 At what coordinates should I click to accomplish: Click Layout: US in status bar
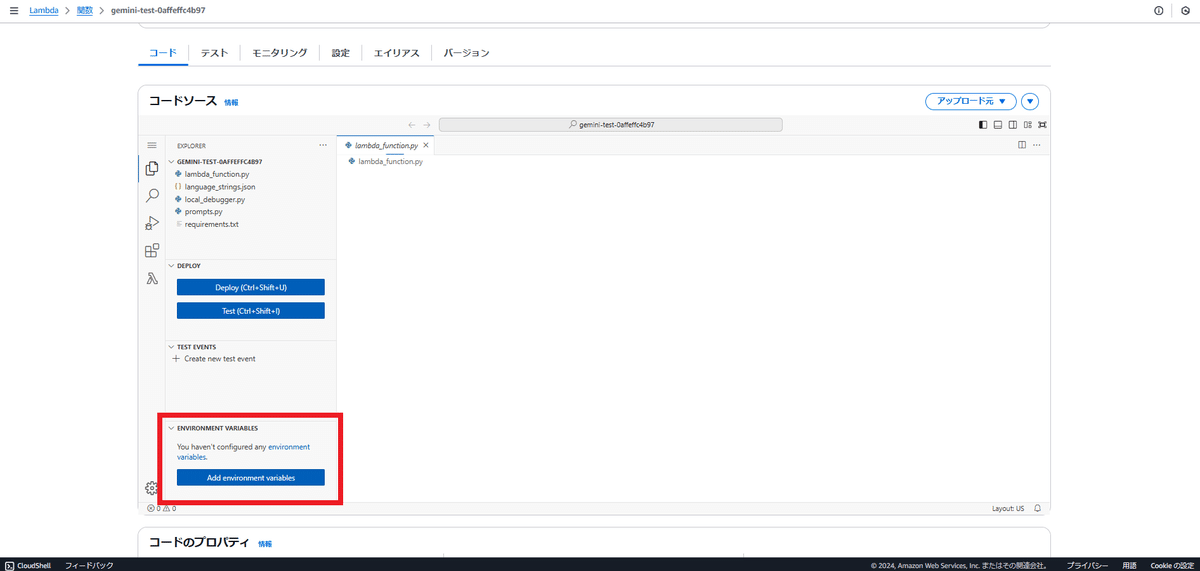coord(1008,508)
